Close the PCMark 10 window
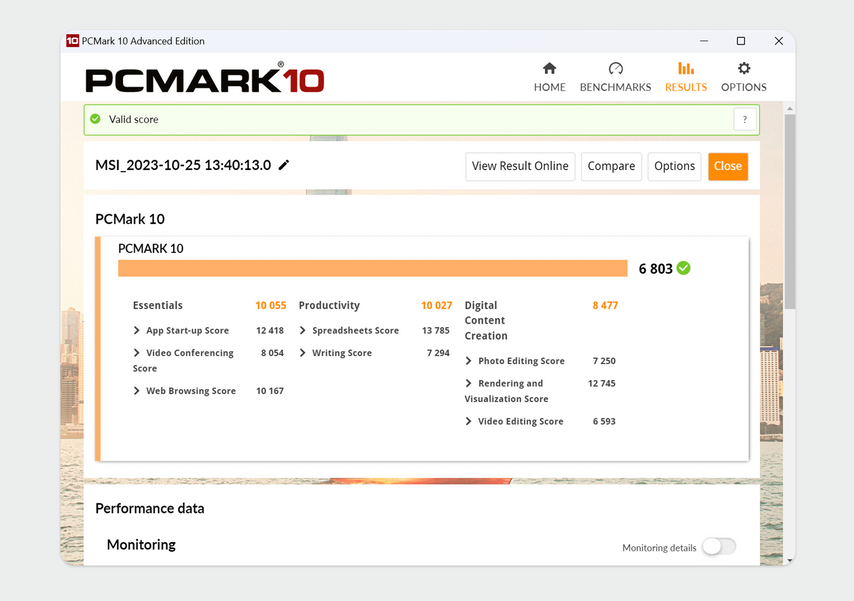This screenshot has width=854, height=601. coord(779,41)
